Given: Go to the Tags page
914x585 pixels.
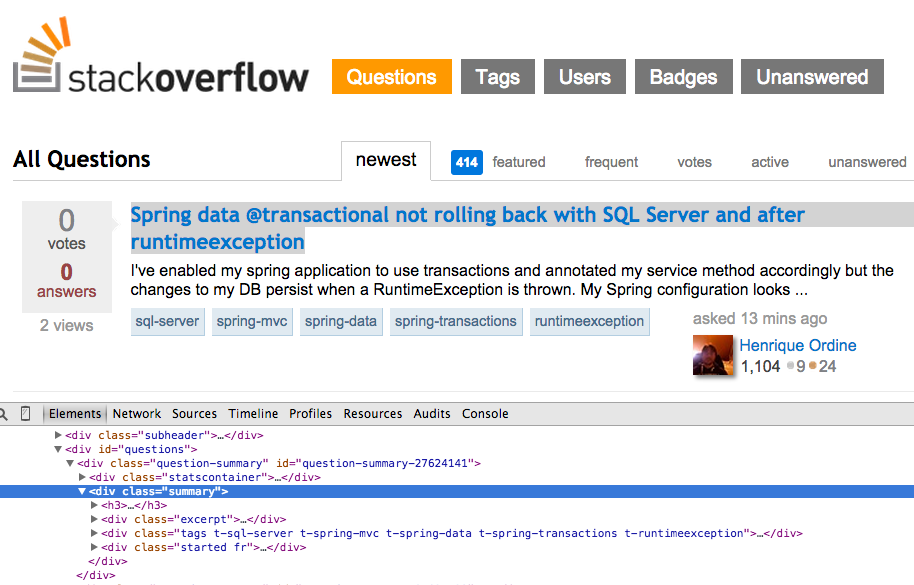Looking at the screenshot, I should point(498,76).
